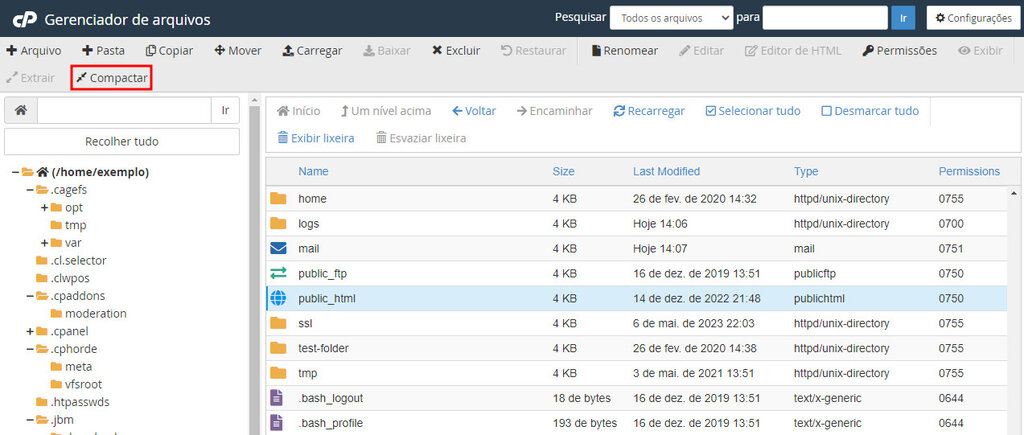This screenshot has width=1024, height=435.
Task: Click the home icon beside path field
Action: (21, 110)
